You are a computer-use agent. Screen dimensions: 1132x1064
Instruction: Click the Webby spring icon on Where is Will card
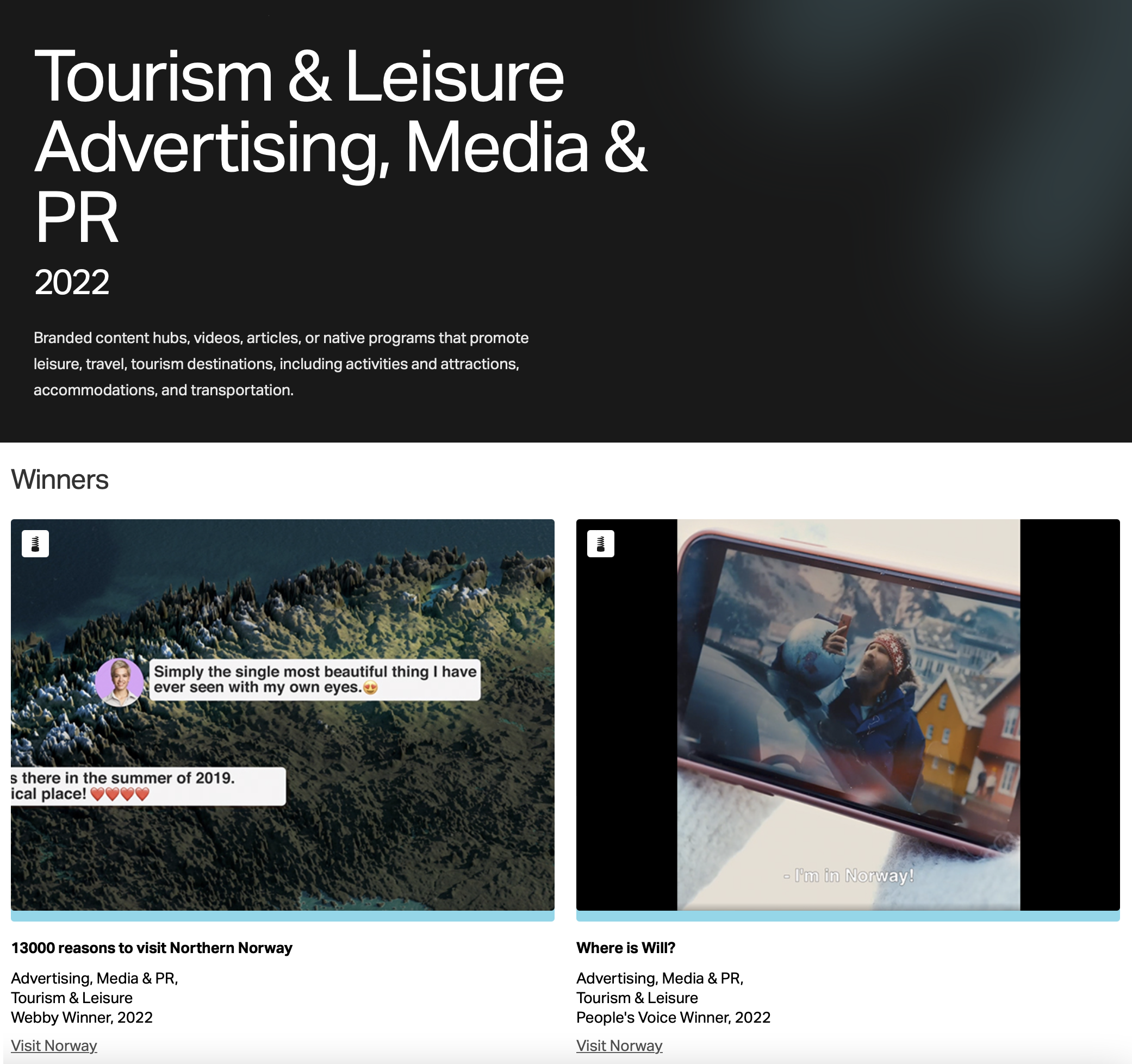(601, 544)
